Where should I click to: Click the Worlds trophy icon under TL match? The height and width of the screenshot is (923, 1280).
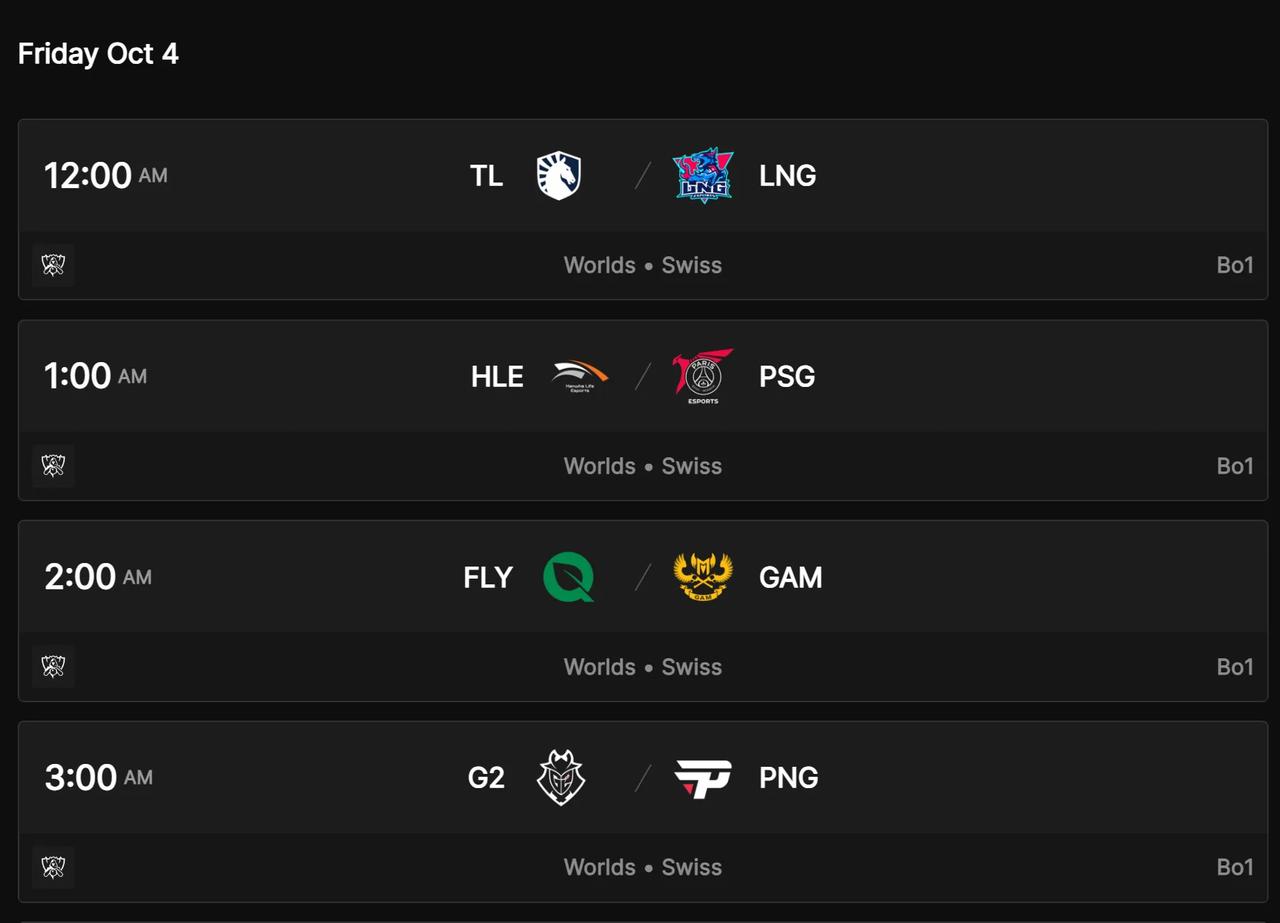(x=53, y=265)
